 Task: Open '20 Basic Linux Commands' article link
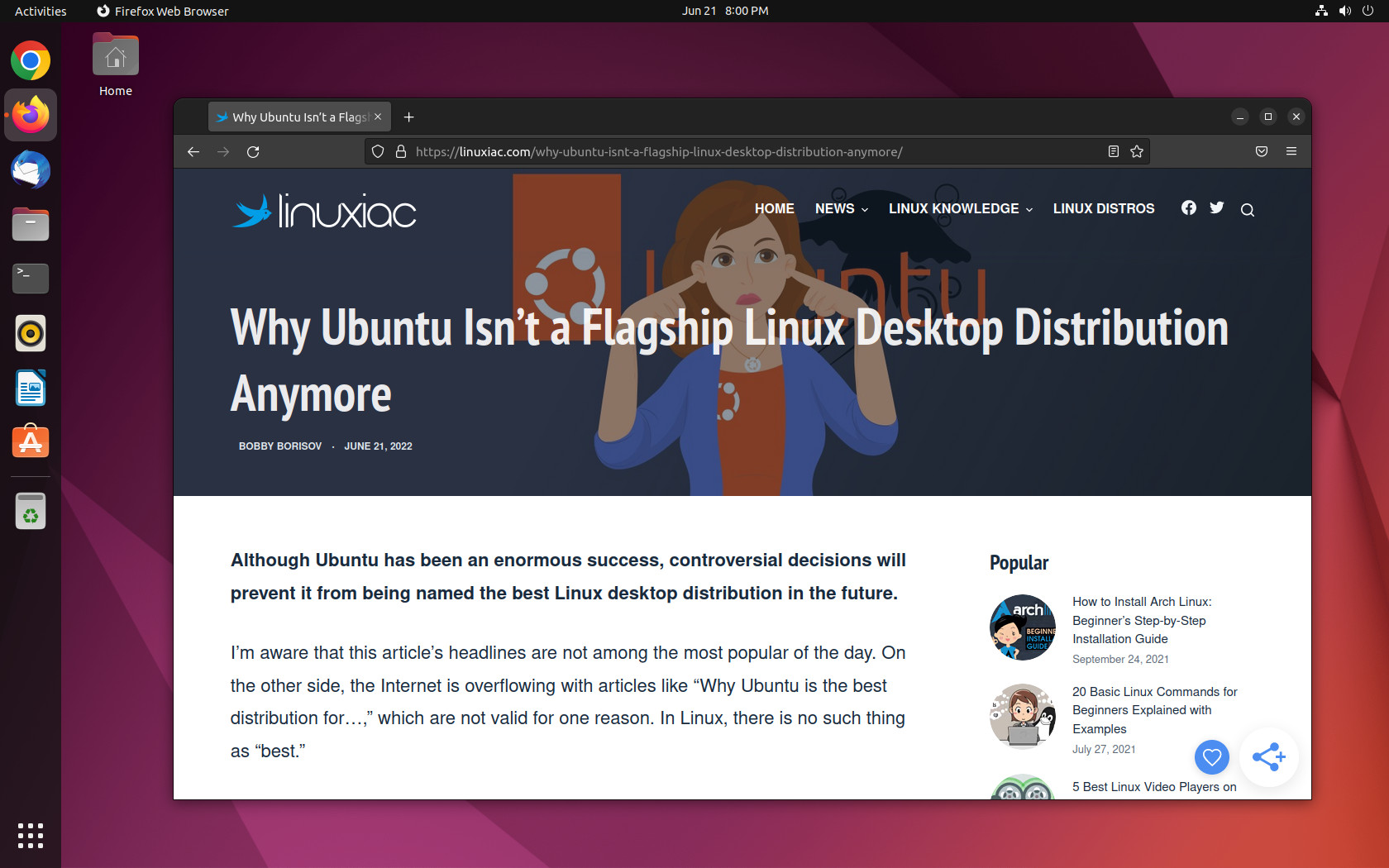tap(1155, 710)
